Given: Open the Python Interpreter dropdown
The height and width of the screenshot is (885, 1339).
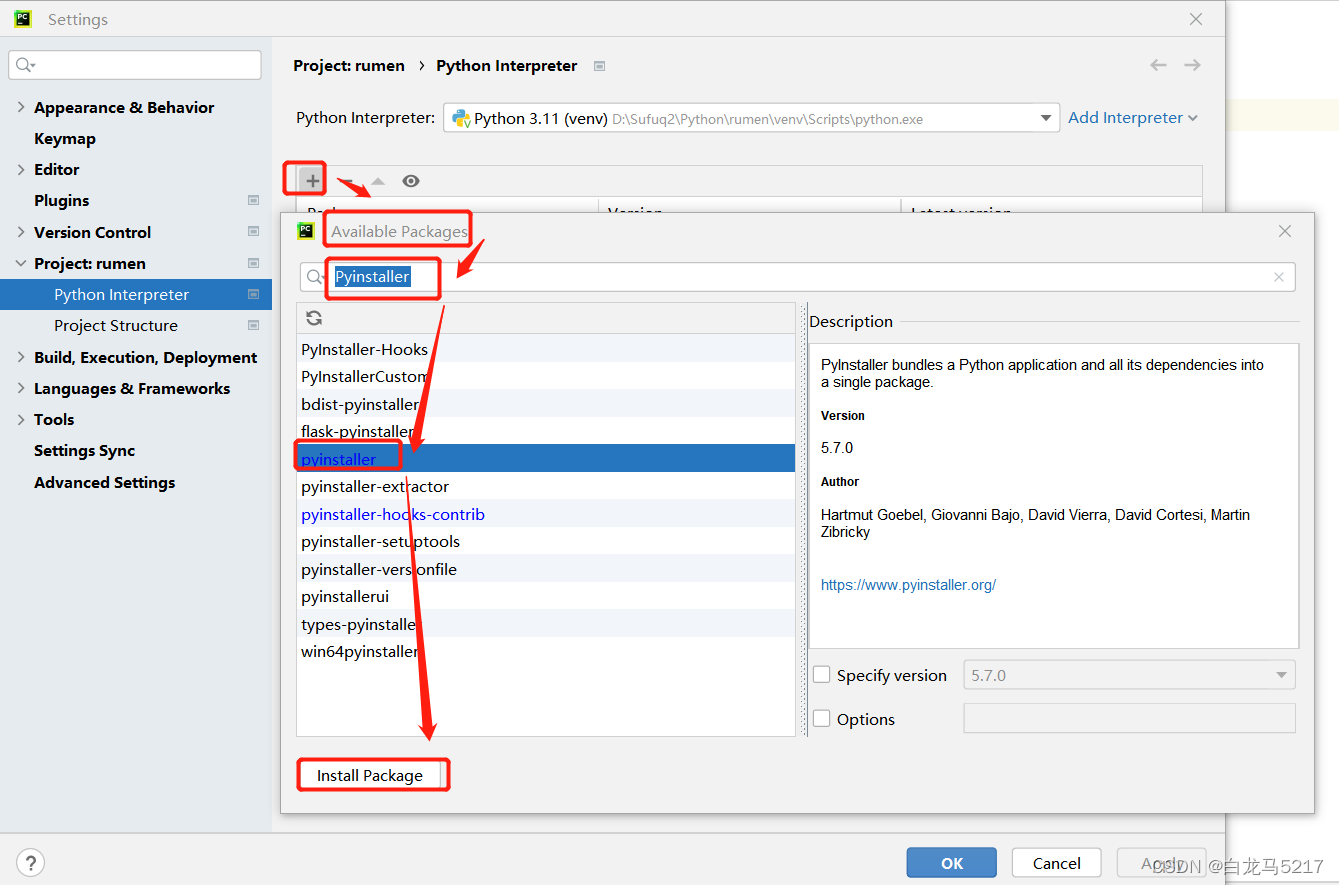Looking at the screenshot, I should coord(751,118).
